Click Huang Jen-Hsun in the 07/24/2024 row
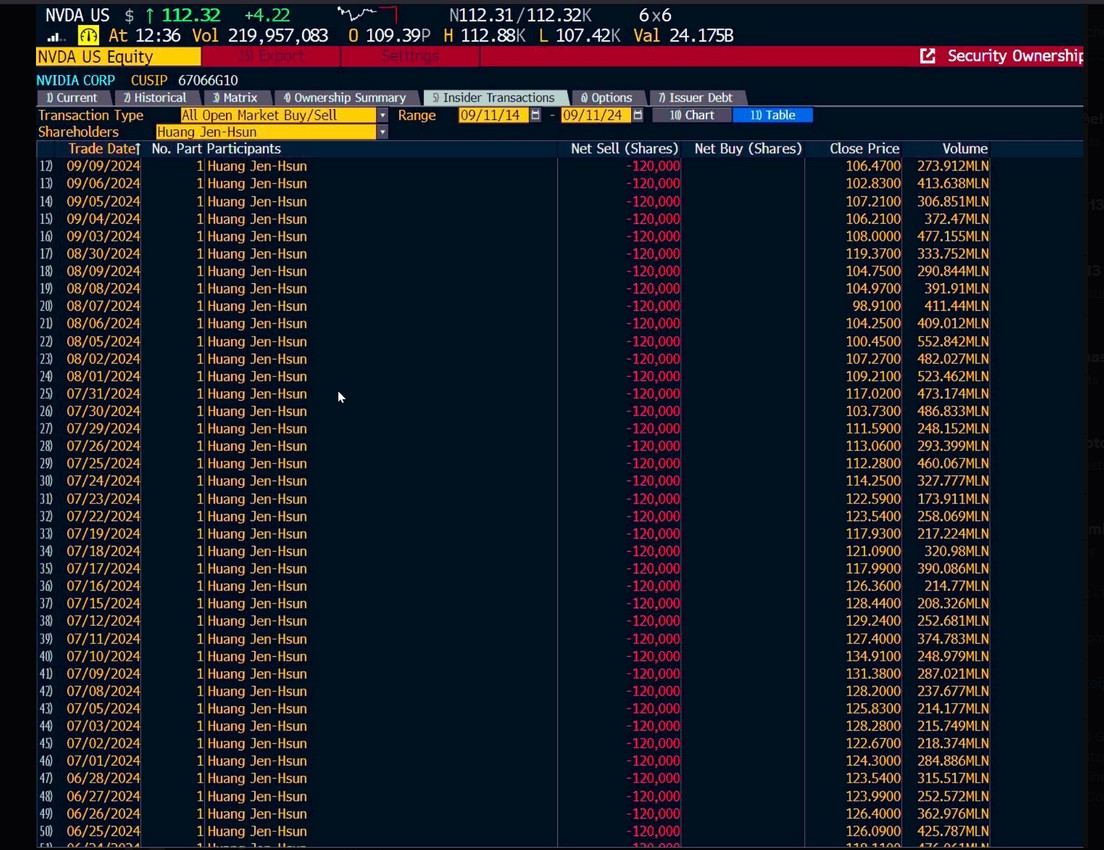 click(257, 481)
